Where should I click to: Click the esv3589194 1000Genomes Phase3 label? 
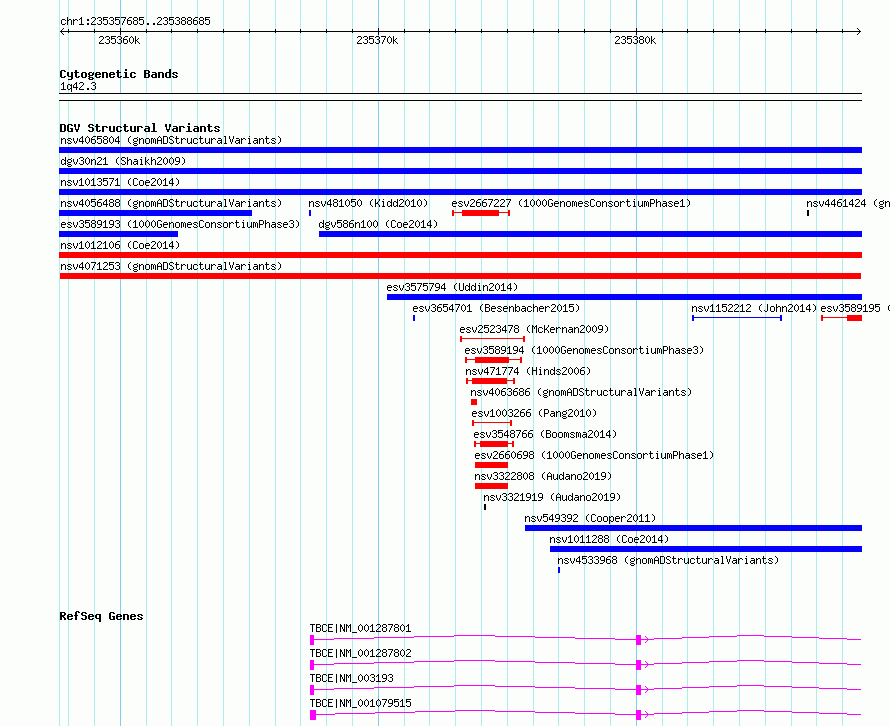point(584,350)
